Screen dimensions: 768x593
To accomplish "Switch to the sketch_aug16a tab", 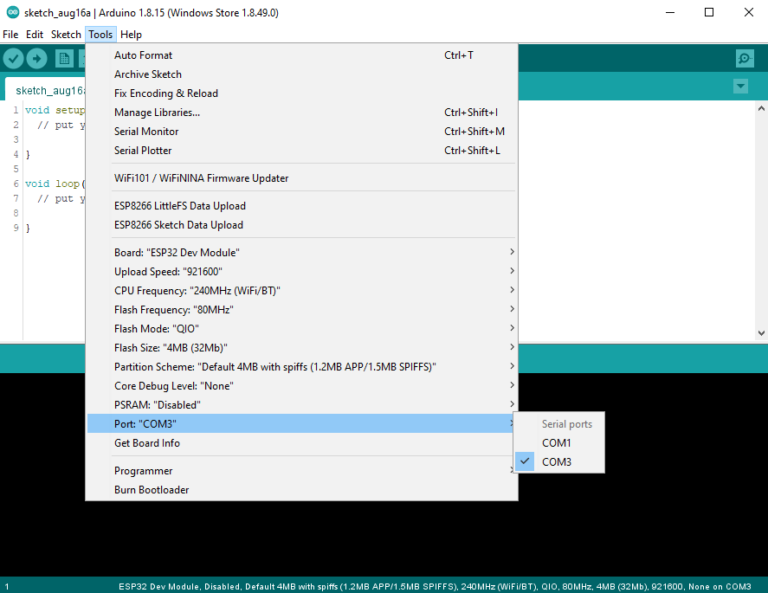I will 45,90.
